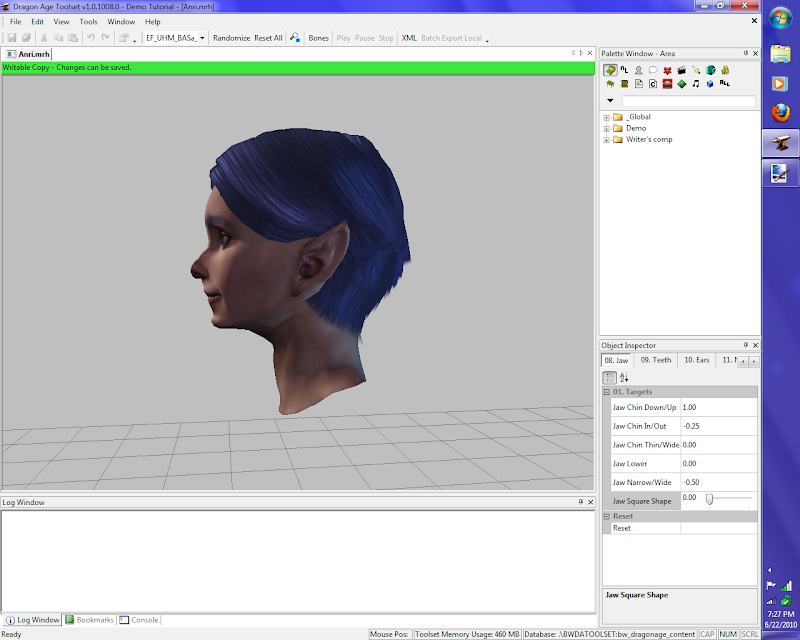This screenshot has height=640, width=800.
Task: Select the sword item palette icon
Action: (x=696, y=70)
